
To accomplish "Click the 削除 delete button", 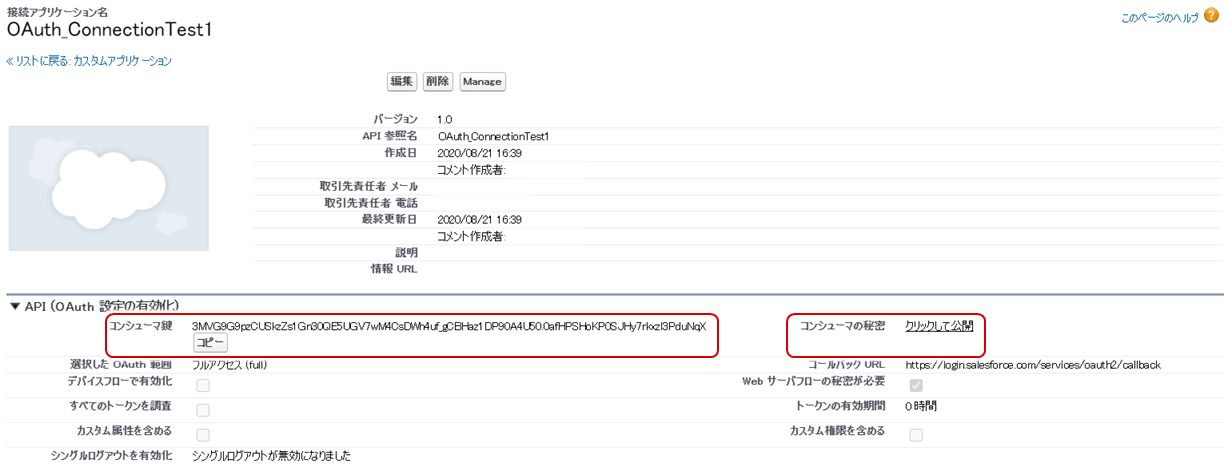I will (438, 81).
